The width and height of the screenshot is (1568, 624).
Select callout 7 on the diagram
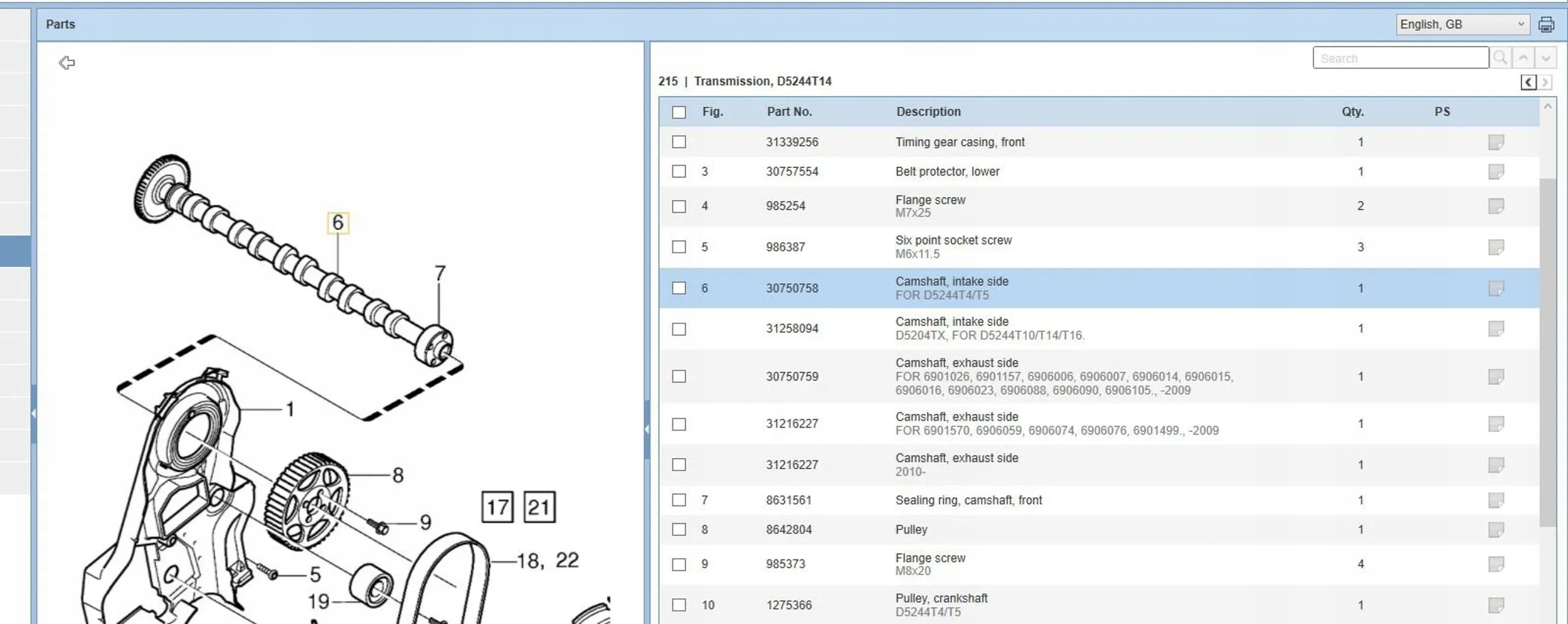coord(440,273)
